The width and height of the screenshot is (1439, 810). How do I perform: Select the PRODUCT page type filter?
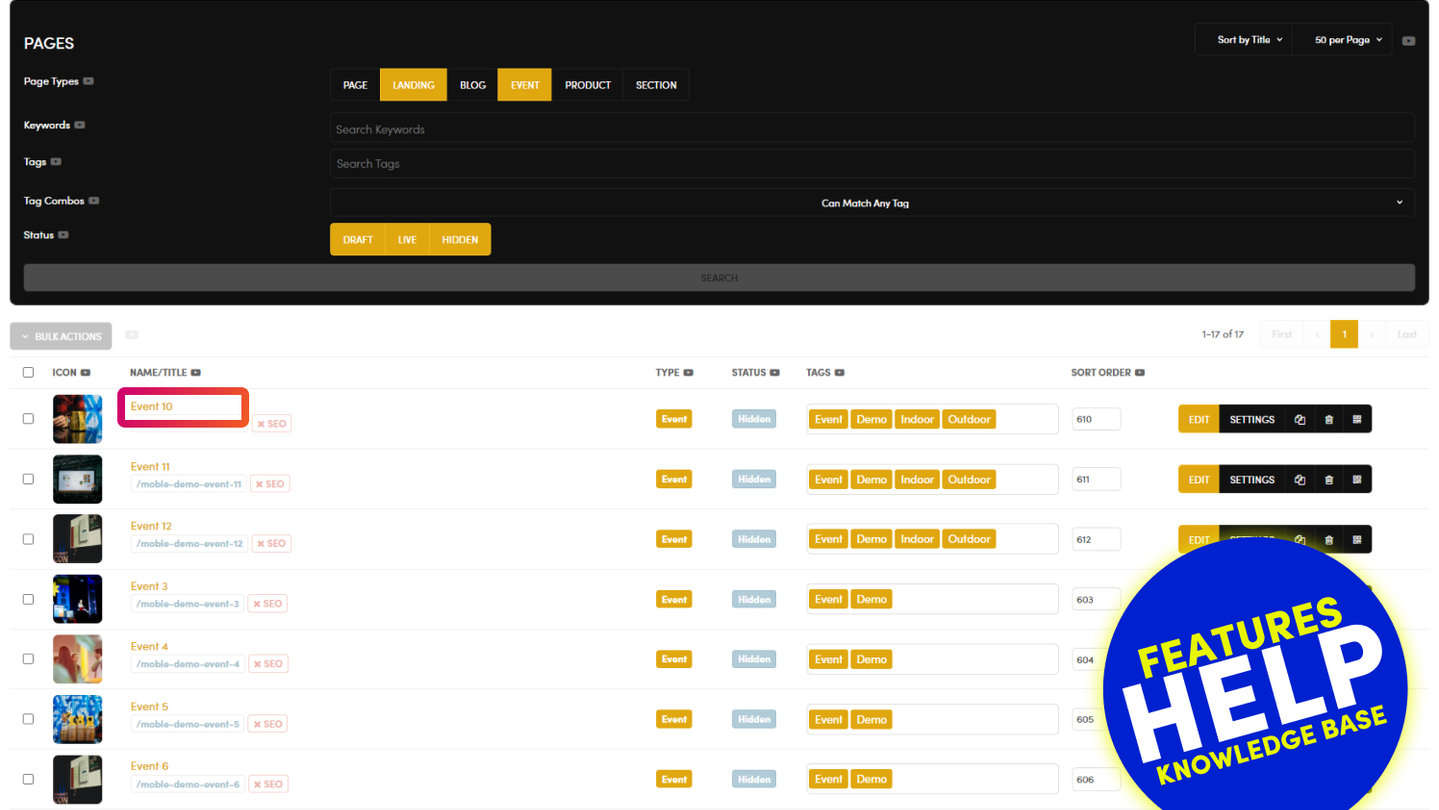point(587,85)
